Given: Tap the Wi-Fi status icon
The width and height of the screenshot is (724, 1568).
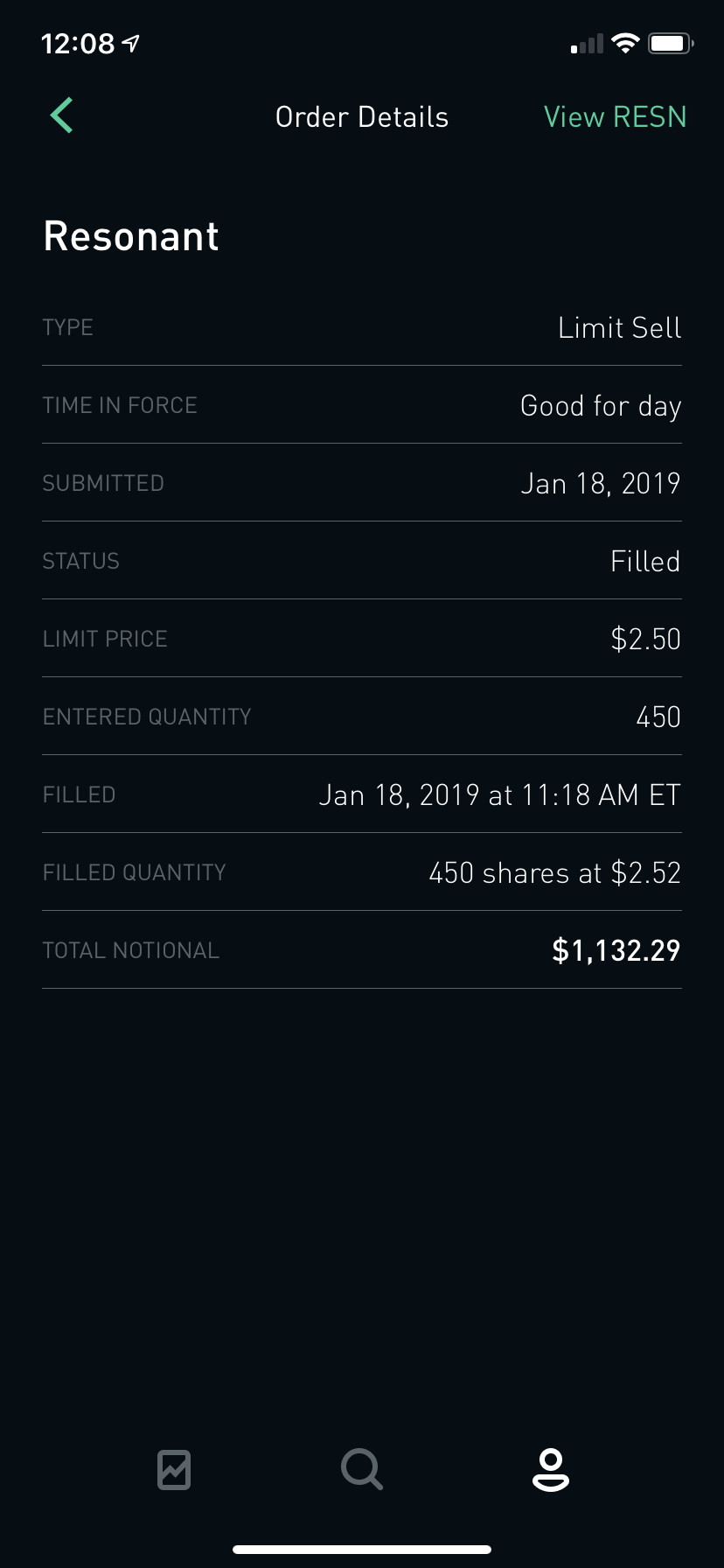Looking at the screenshot, I should (x=625, y=43).
